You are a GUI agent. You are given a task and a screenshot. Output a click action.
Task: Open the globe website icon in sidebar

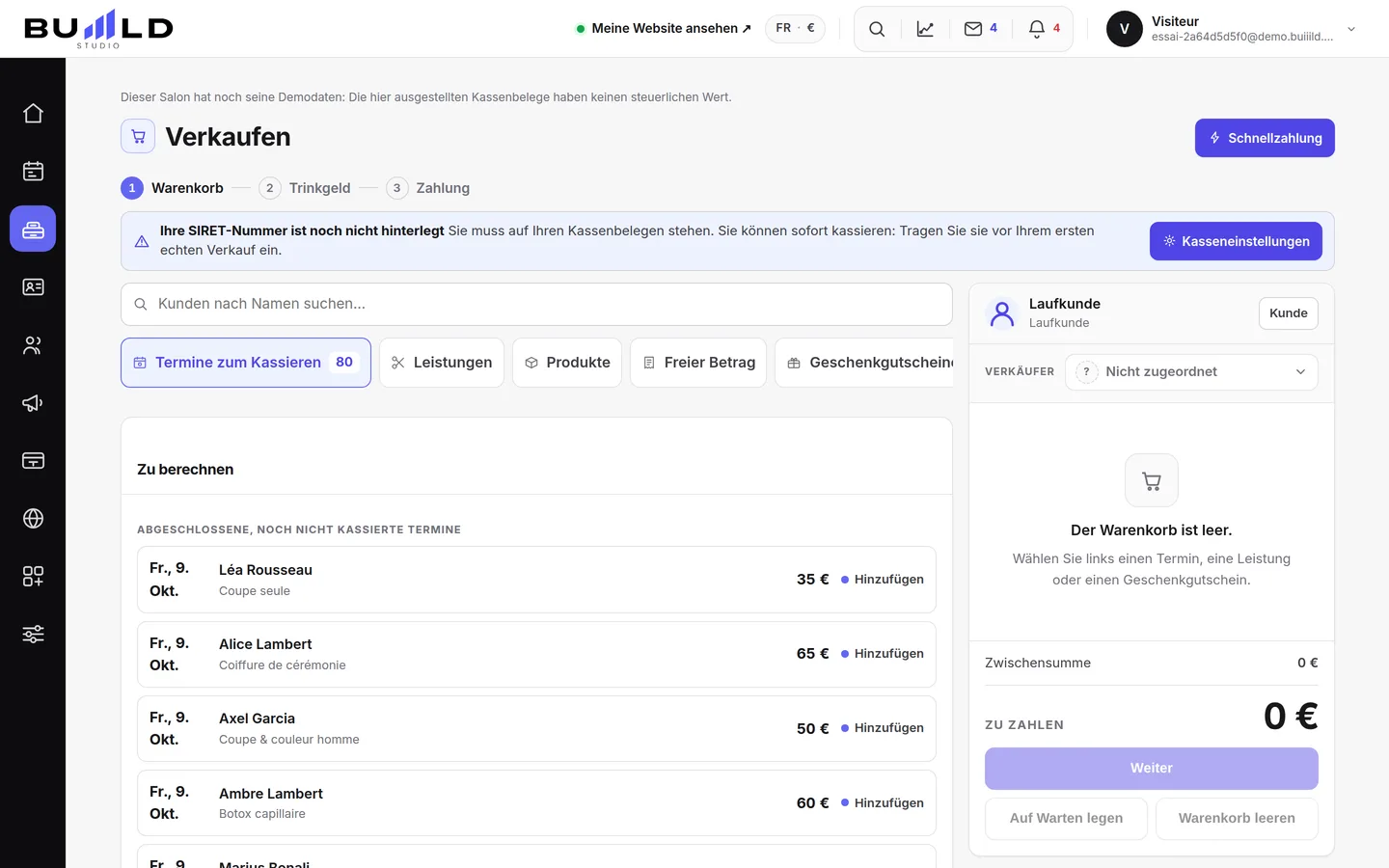33,518
